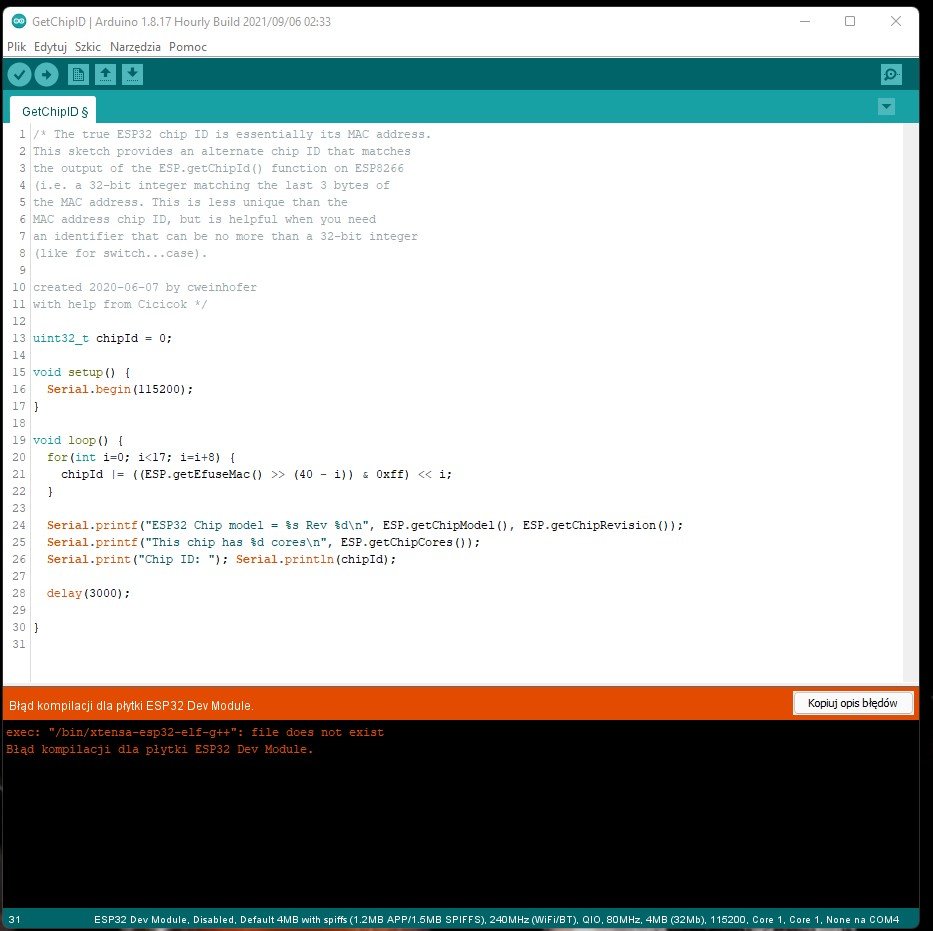Open the Edytuj menu
Screen dimensions: 933x931
(x=50, y=47)
